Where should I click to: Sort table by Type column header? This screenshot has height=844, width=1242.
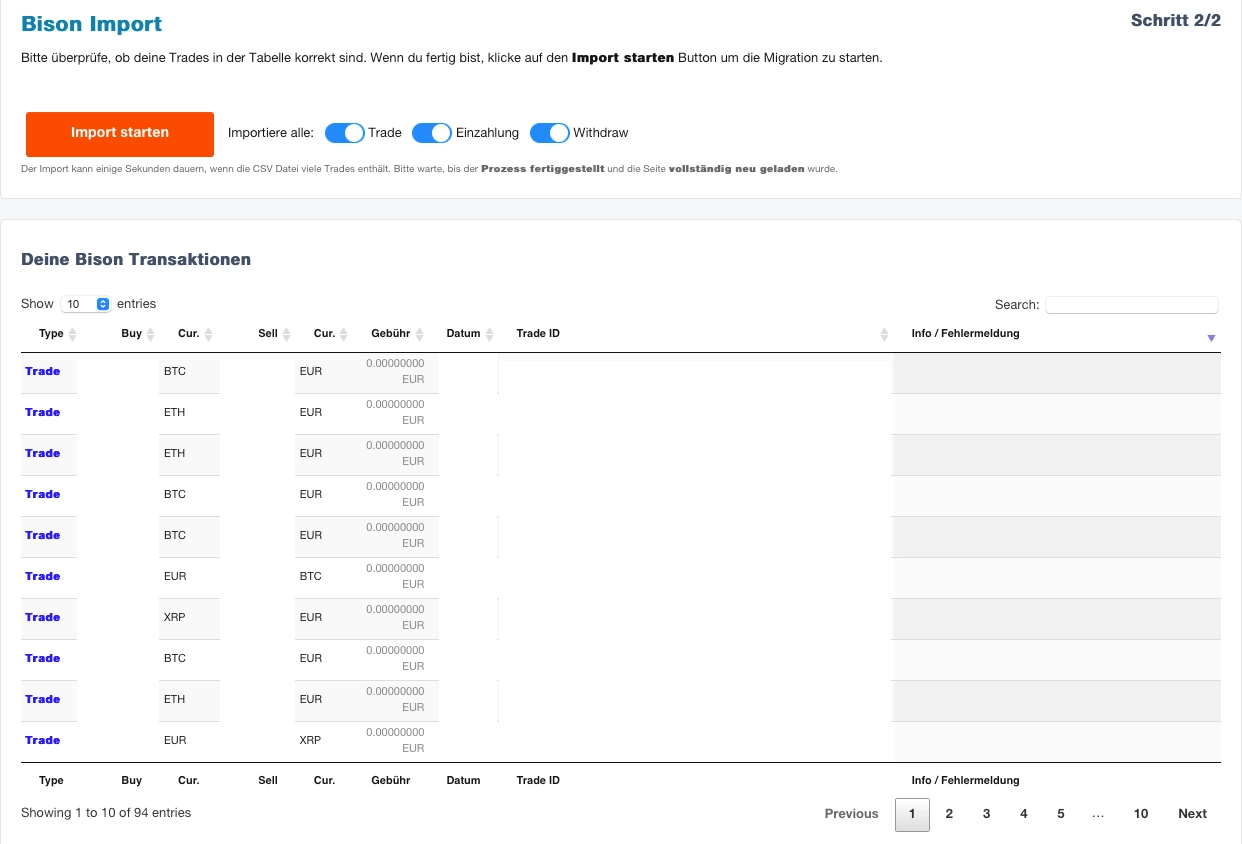pos(51,334)
